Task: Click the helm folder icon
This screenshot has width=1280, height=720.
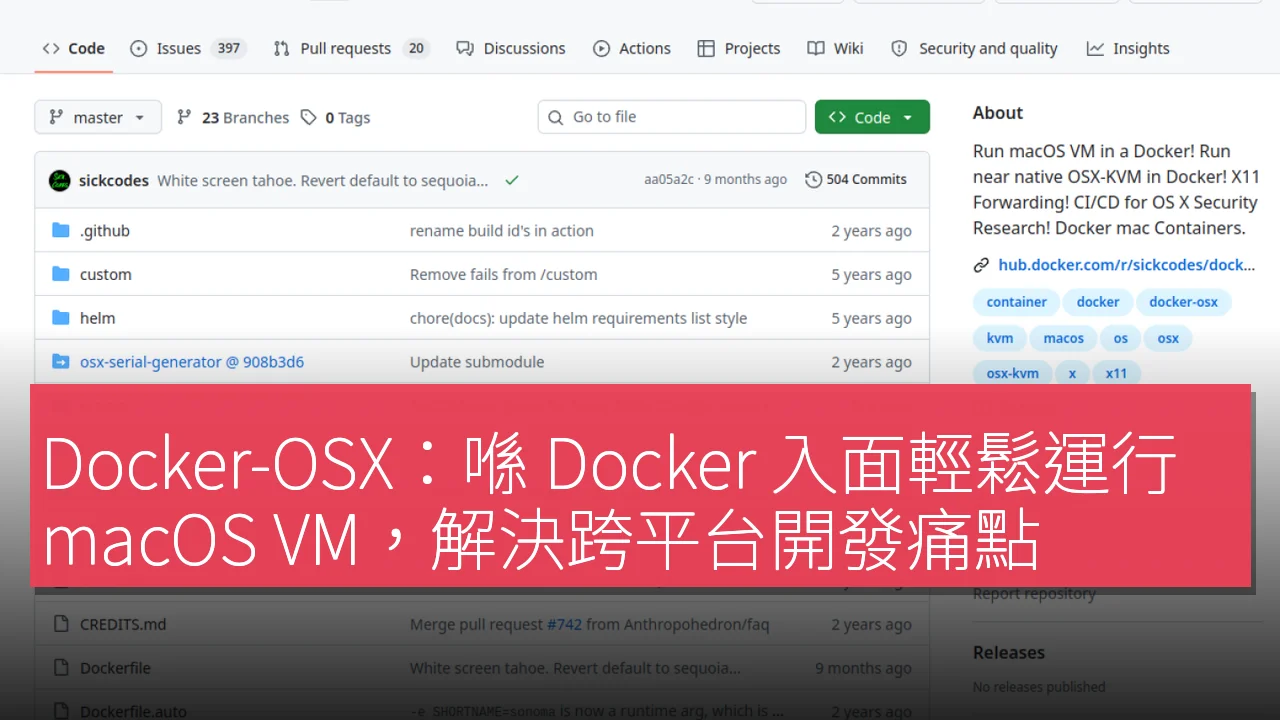Action: (61, 318)
